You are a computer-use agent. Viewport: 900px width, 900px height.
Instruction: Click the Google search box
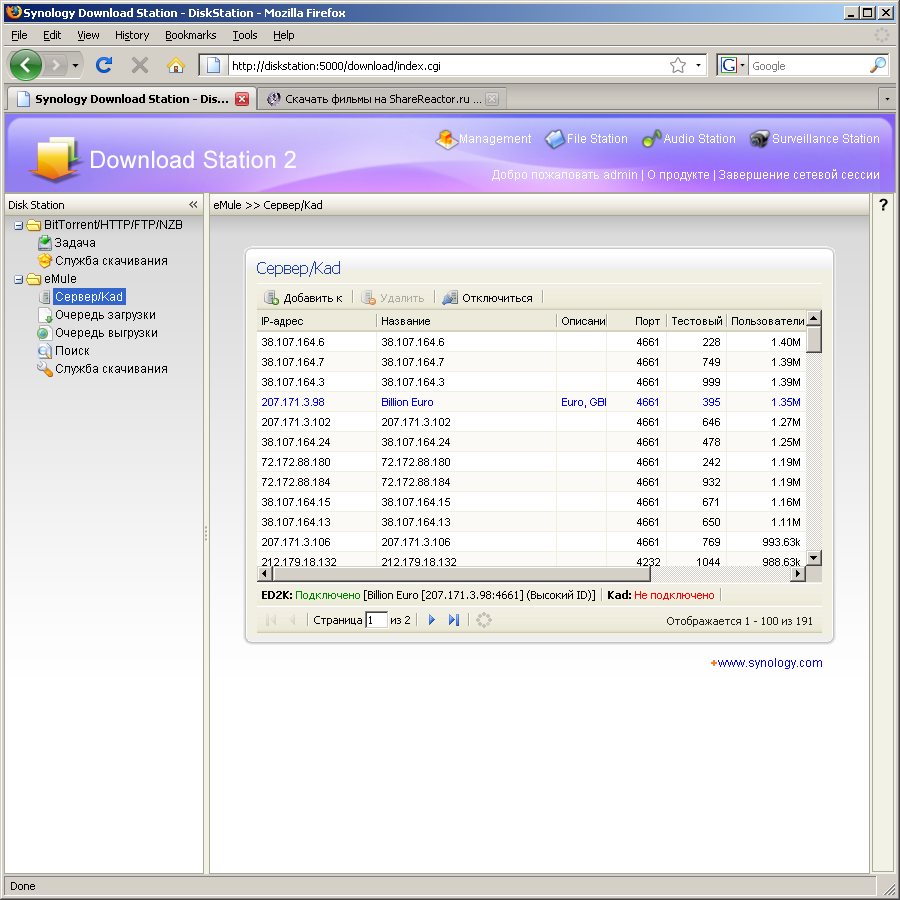[808, 65]
